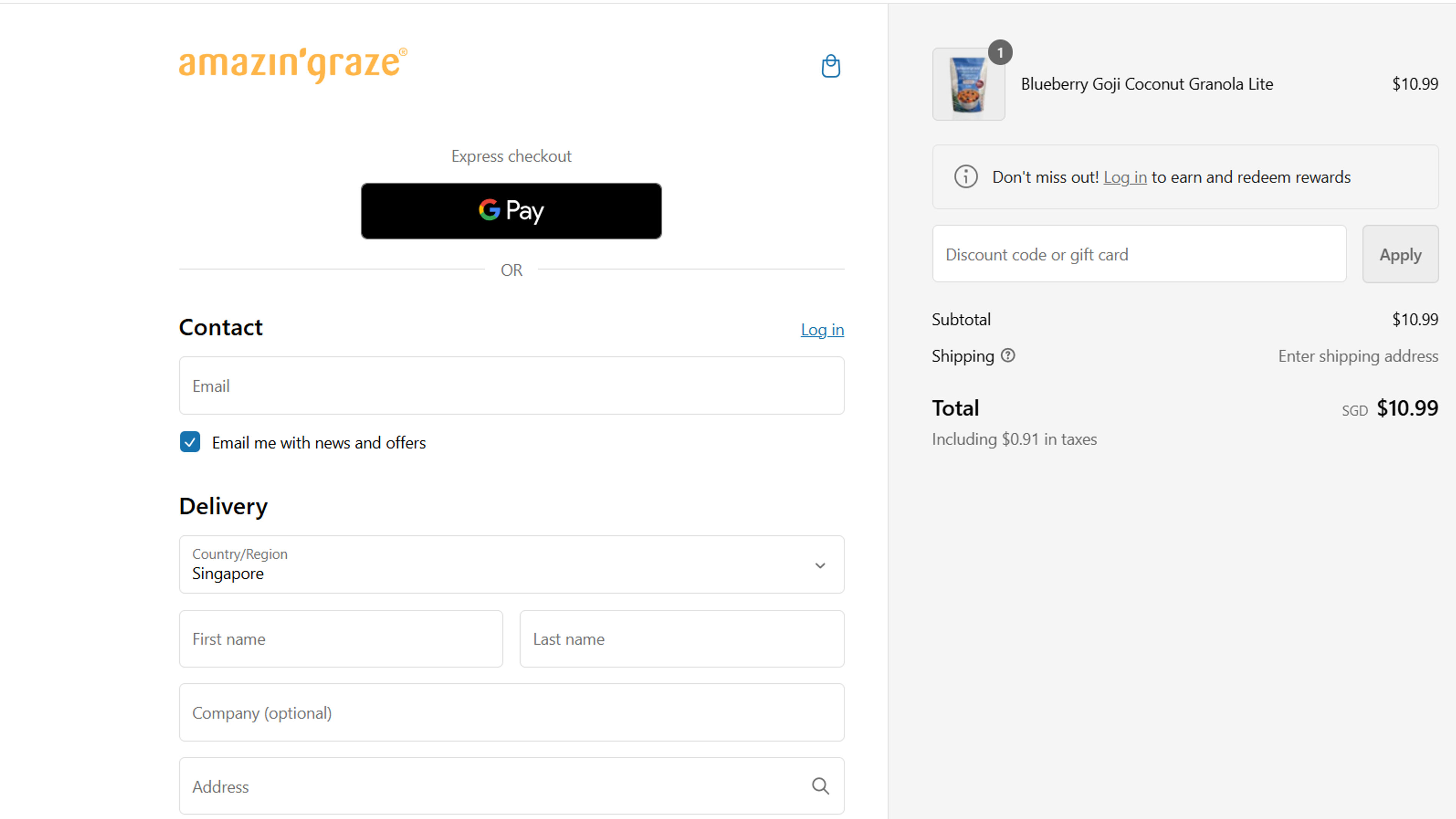Click the Apply discount button
Screen dimensions: 1456x819
point(1400,254)
